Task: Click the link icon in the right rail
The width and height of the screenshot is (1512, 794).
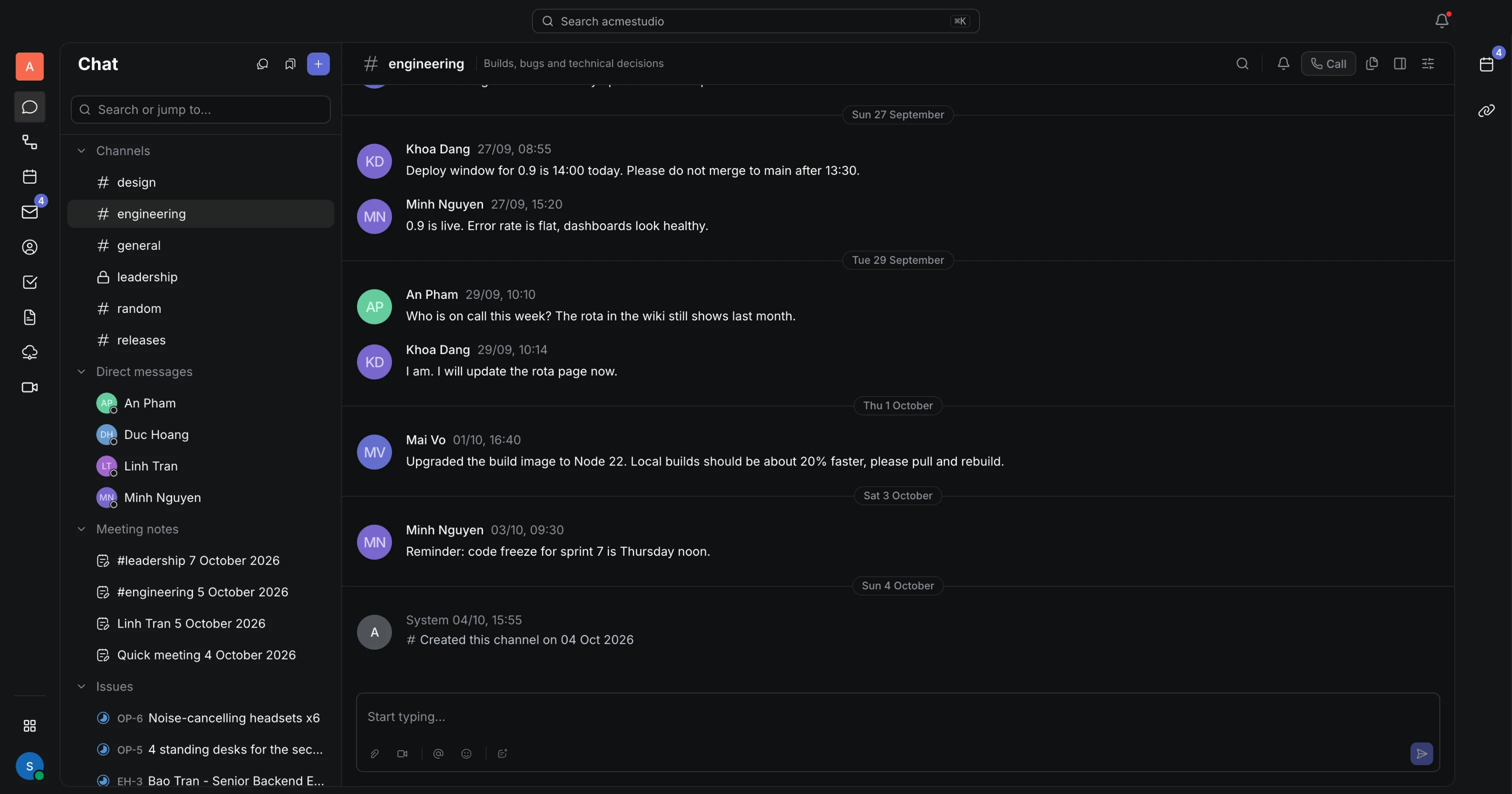Action: [1486, 110]
